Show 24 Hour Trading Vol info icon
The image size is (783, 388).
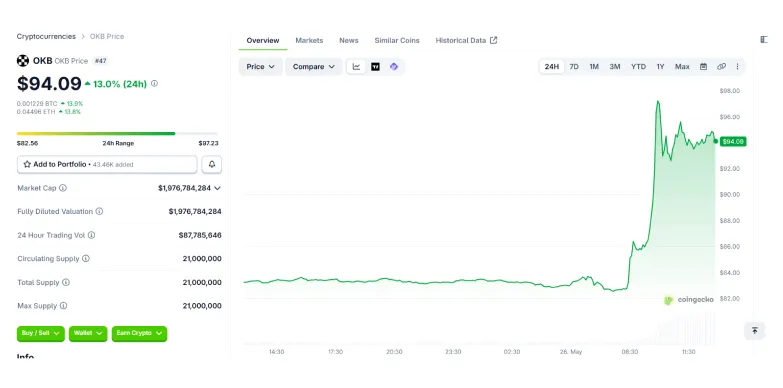click(x=91, y=235)
